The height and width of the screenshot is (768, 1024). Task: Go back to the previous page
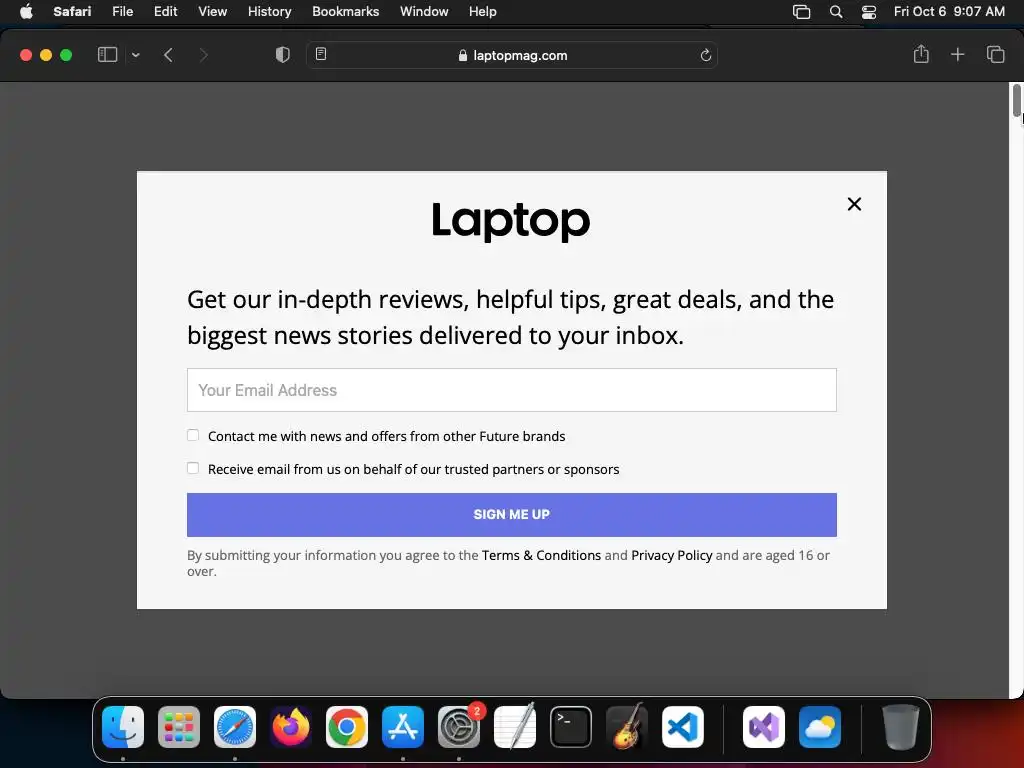168,55
